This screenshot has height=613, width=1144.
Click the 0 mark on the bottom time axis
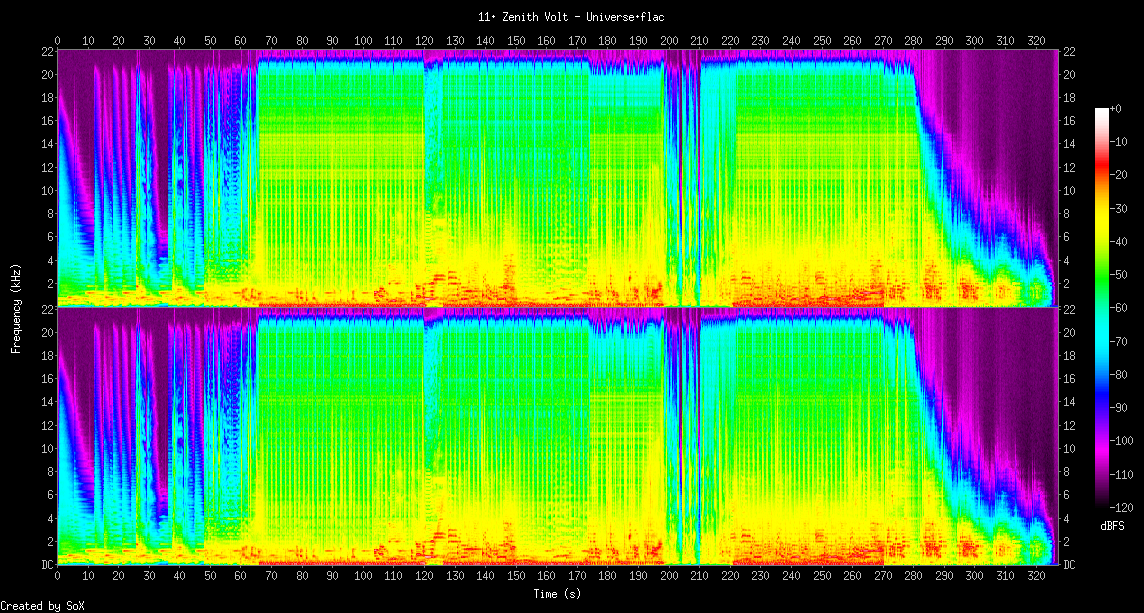pyautogui.click(x=57, y=577)
